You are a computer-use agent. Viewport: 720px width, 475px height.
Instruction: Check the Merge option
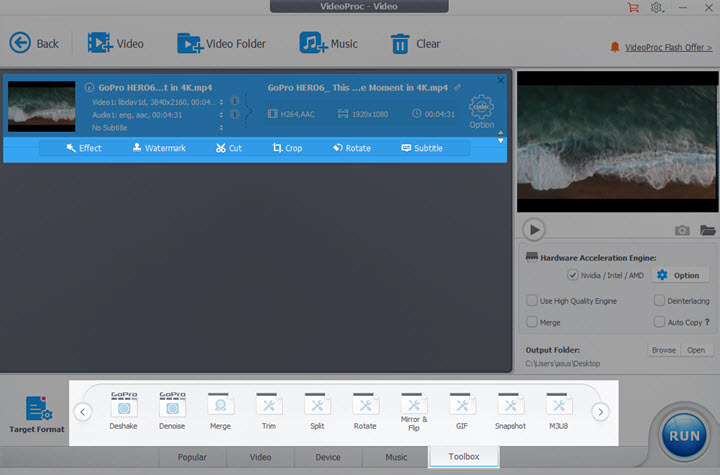[532, 322]
